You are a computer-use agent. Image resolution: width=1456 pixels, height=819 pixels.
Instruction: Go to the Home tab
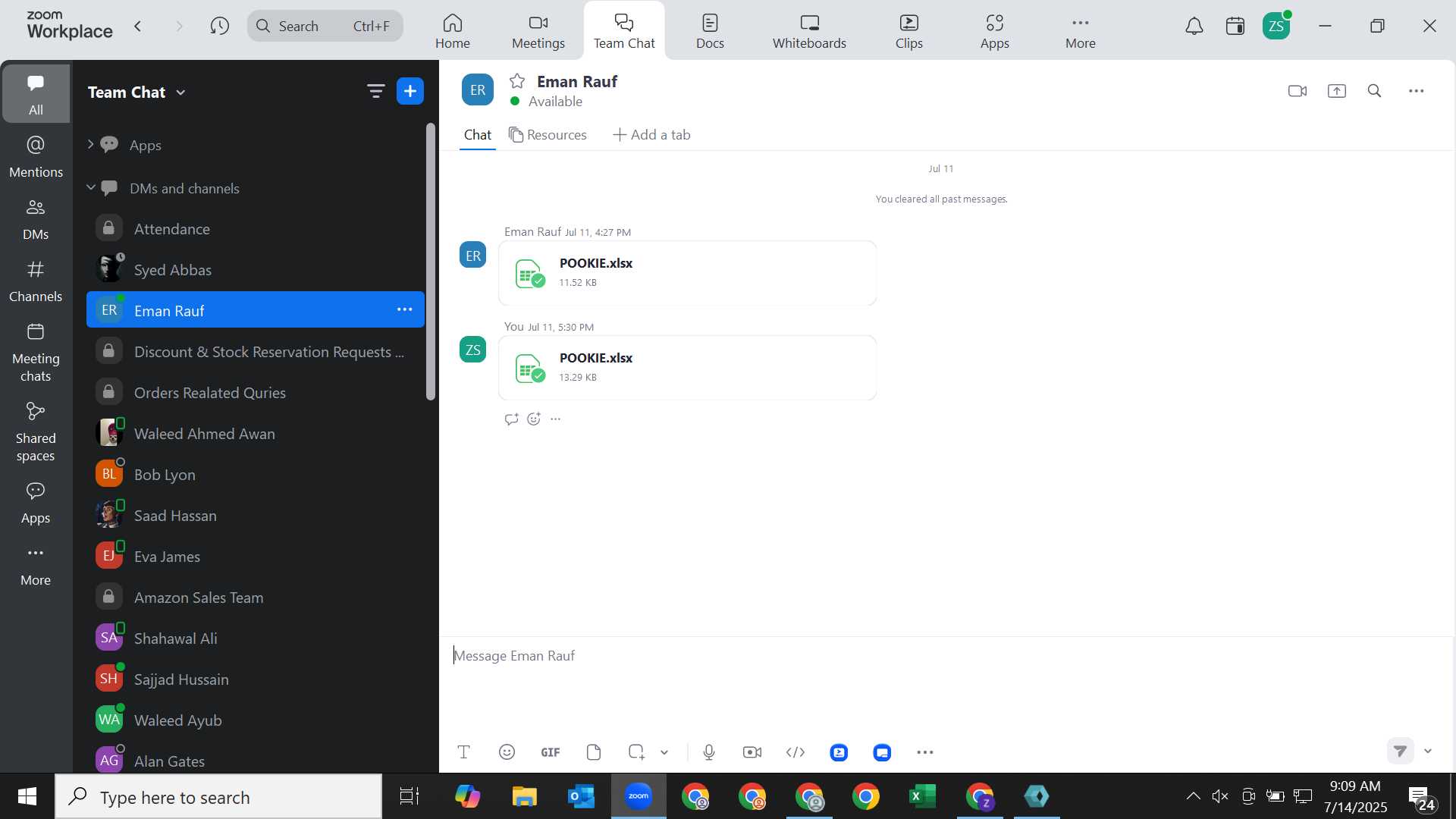click(453, 31)
